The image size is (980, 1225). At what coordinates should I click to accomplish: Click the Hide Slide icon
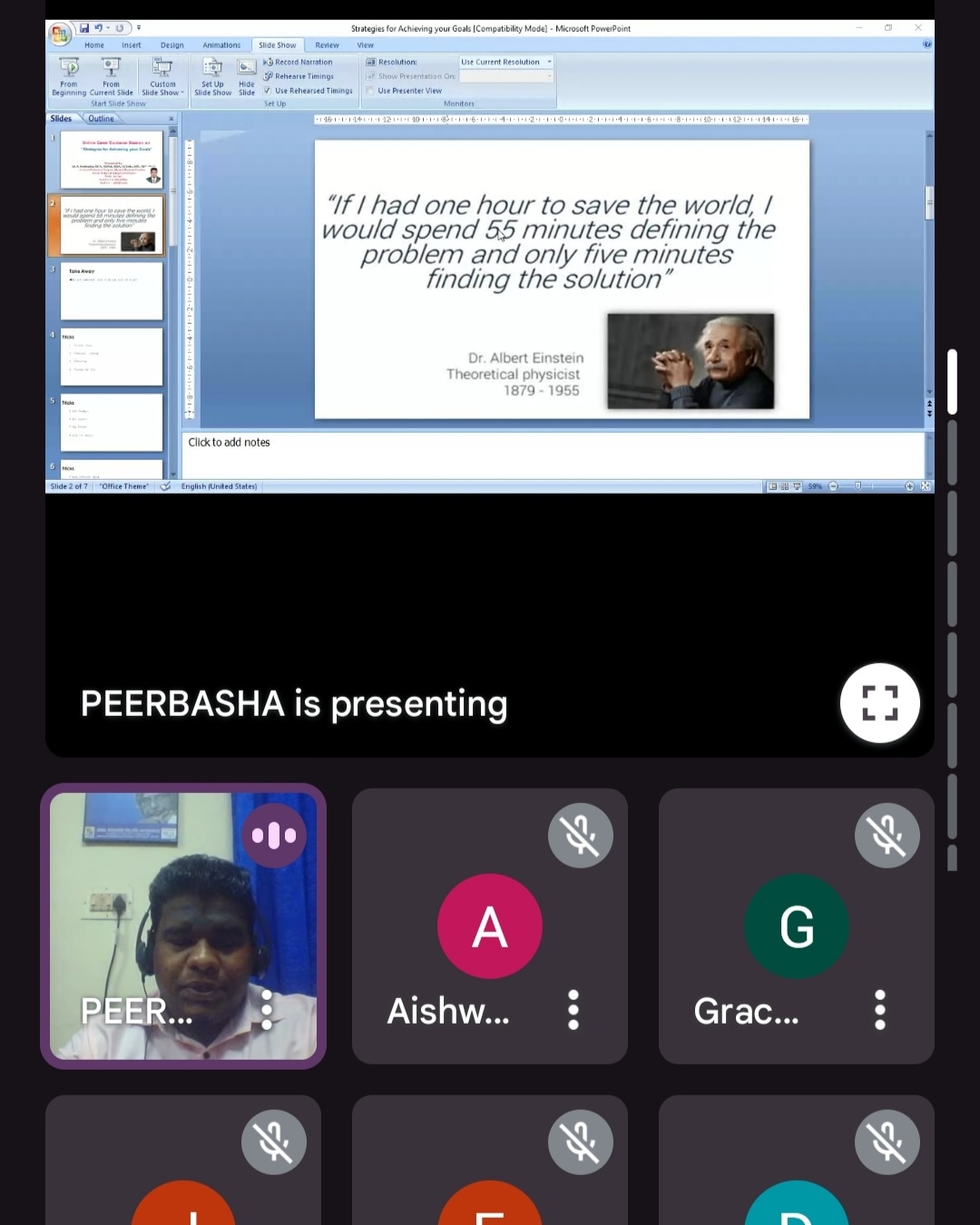(247, 69)
